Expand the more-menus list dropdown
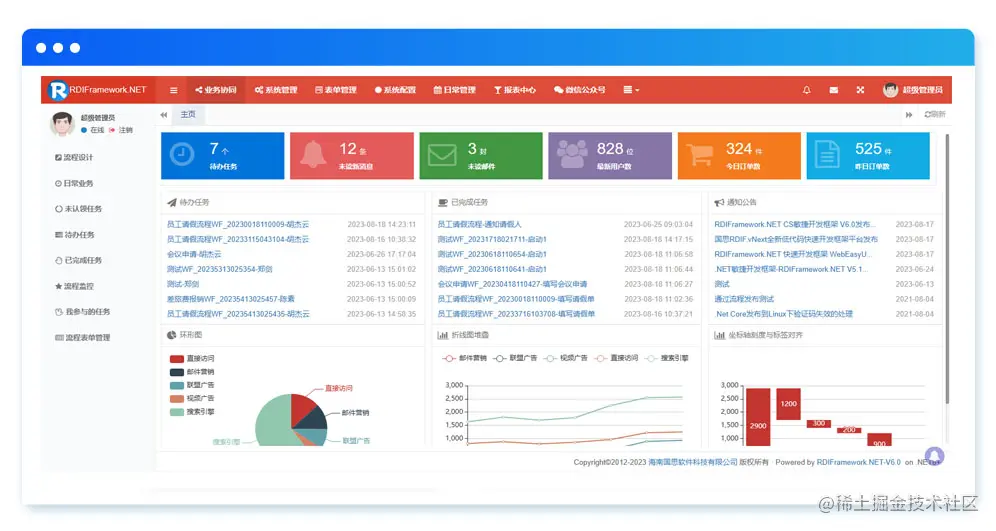 click(631, 90)
